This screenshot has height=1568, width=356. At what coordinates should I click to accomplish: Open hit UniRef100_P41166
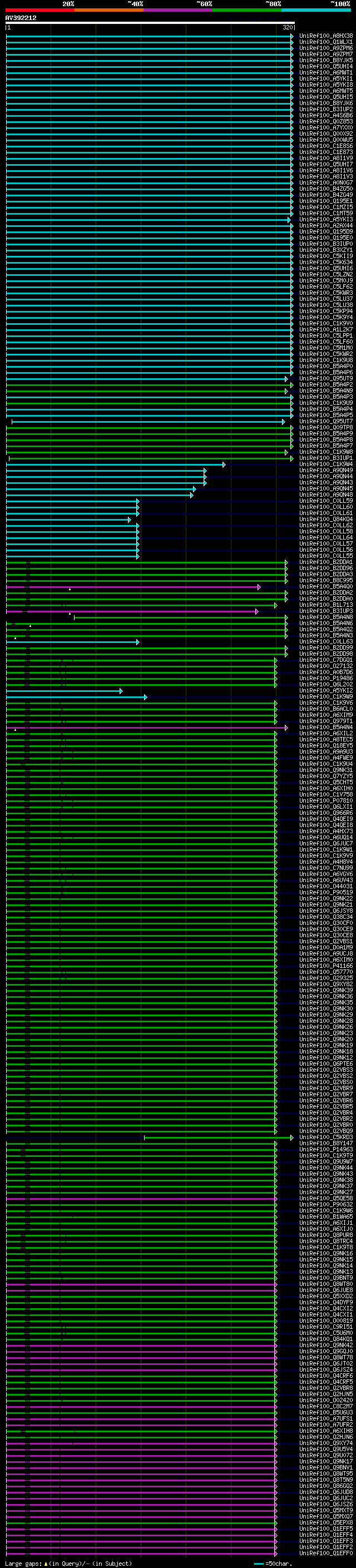(x=325, y=966)
